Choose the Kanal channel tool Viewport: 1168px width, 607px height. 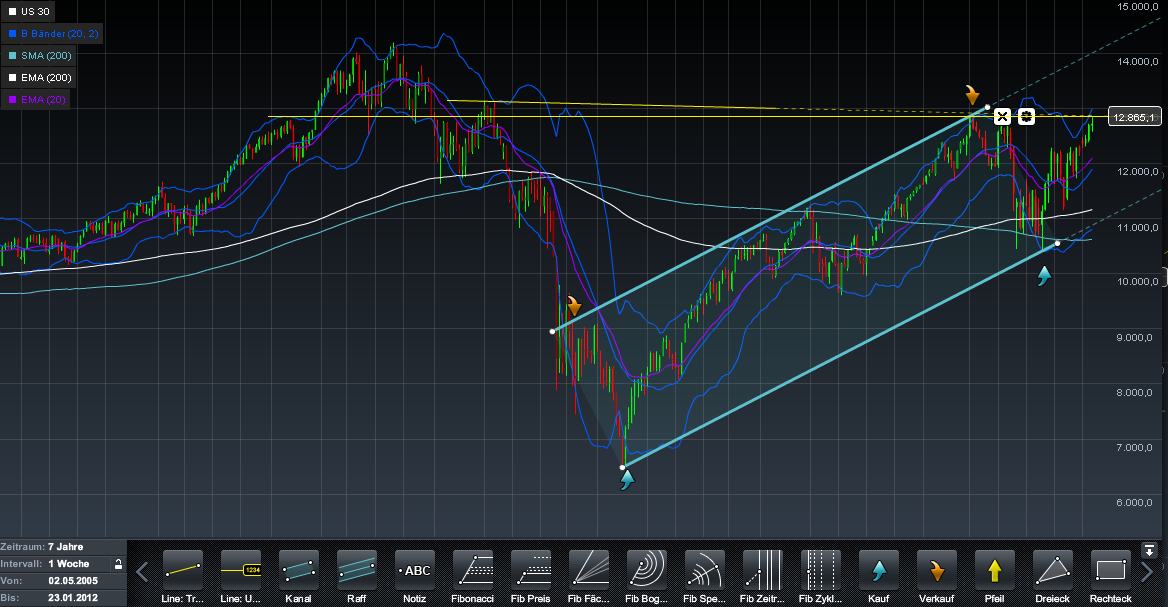[299, 571]
